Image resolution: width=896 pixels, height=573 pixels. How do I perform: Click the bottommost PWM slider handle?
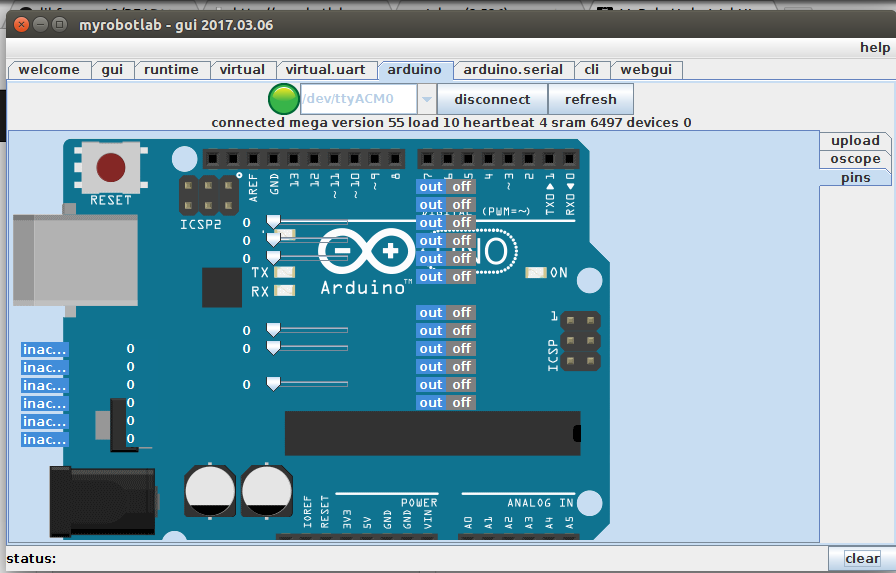pyautogui.click(x=274, y=384)
